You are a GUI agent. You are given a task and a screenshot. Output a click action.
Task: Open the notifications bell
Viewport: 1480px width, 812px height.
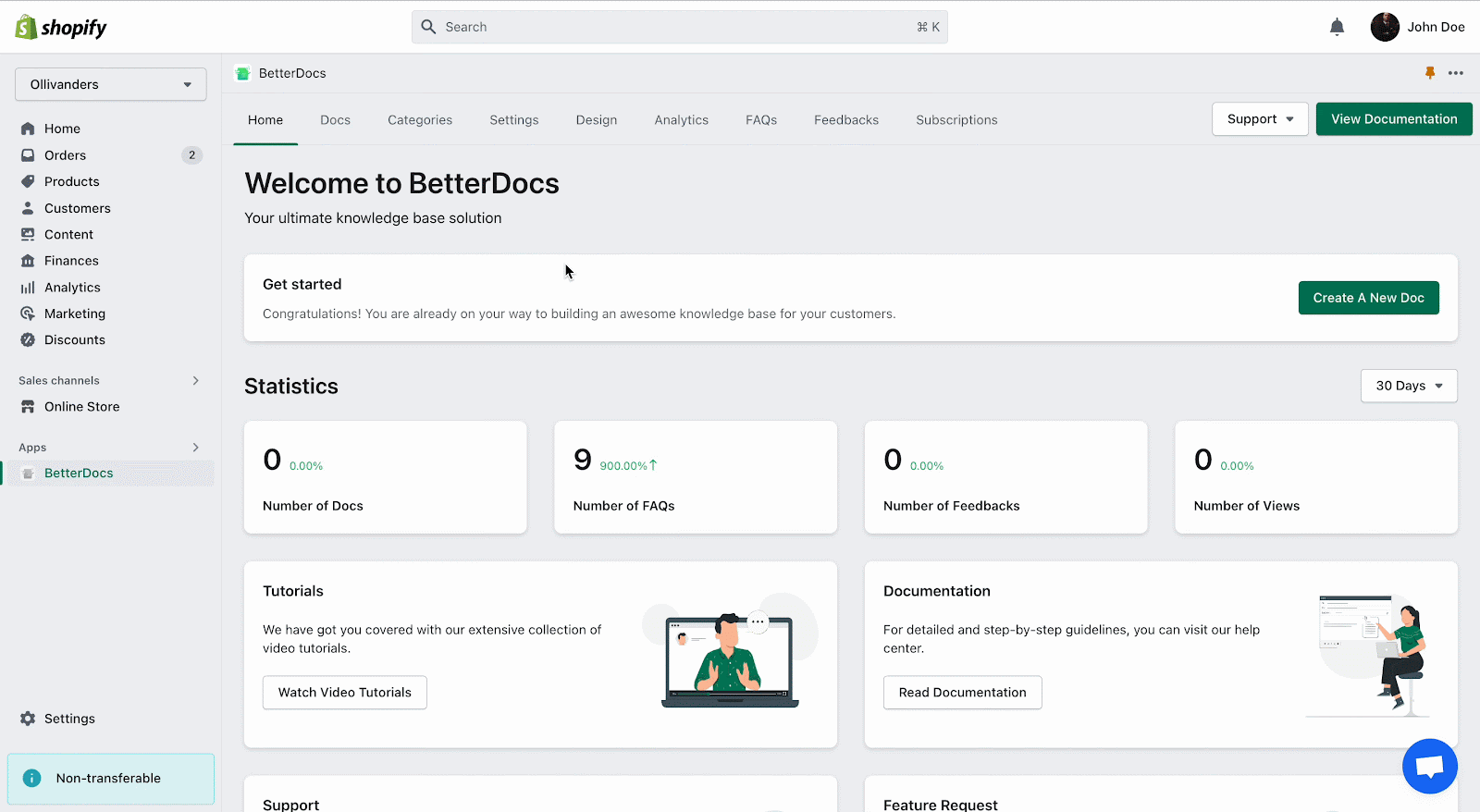pyautogui.click(x=1337, y=27)
